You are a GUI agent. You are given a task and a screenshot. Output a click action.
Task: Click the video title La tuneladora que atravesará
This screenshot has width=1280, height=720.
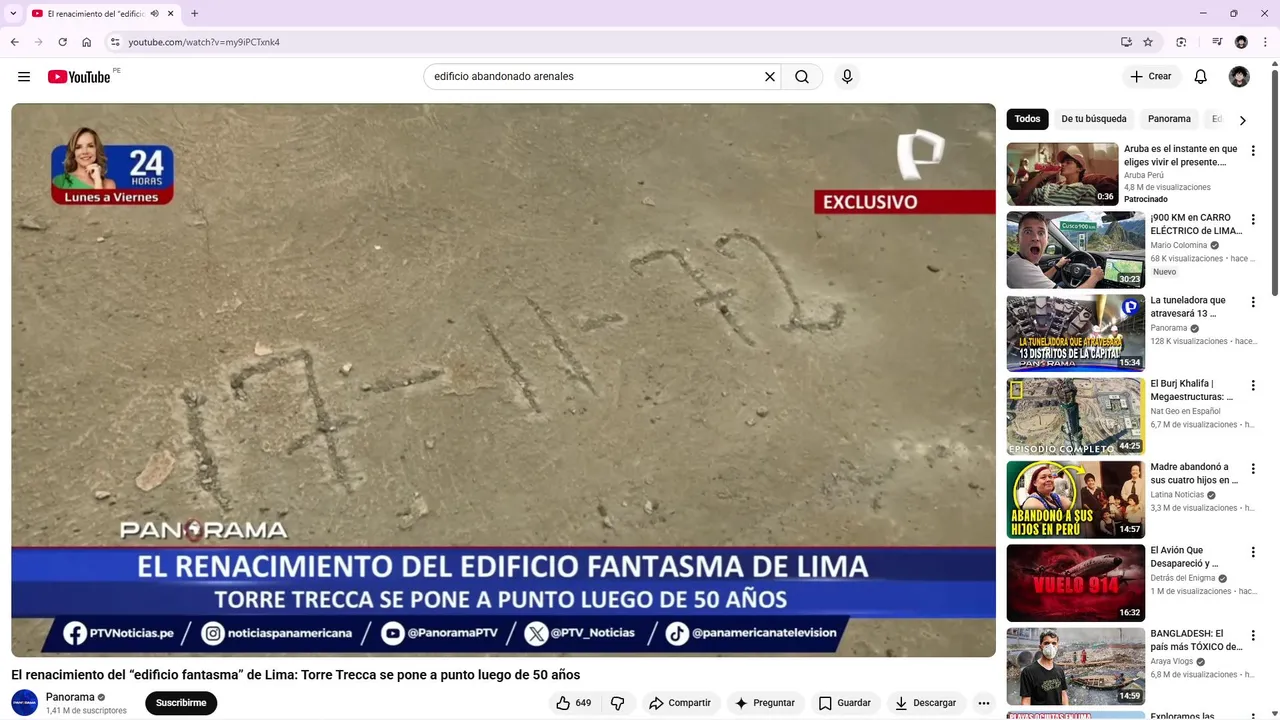pyautogui.click(x=1188, y=307)
